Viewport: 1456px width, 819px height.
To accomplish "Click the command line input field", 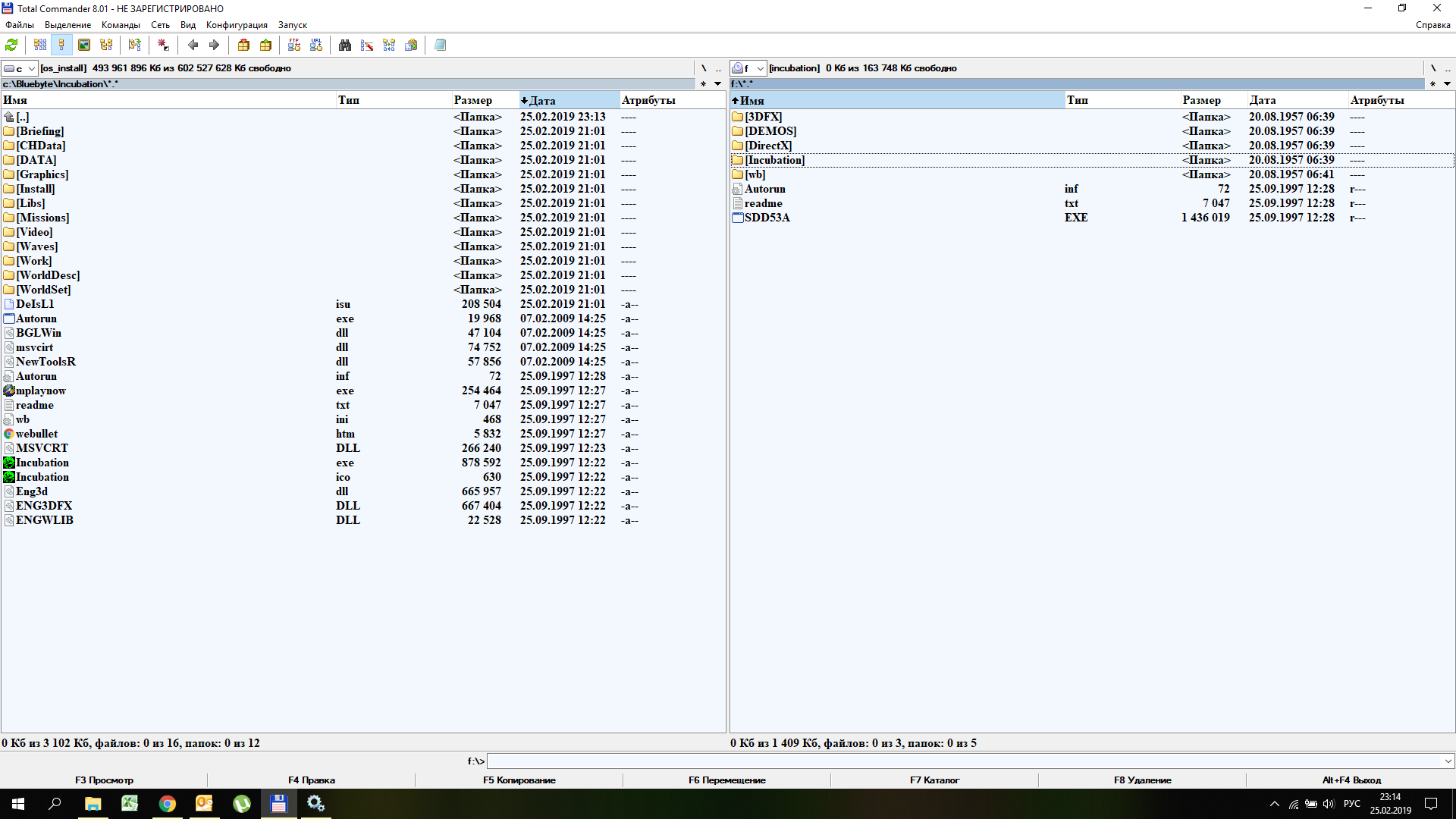I will (963, 761).
